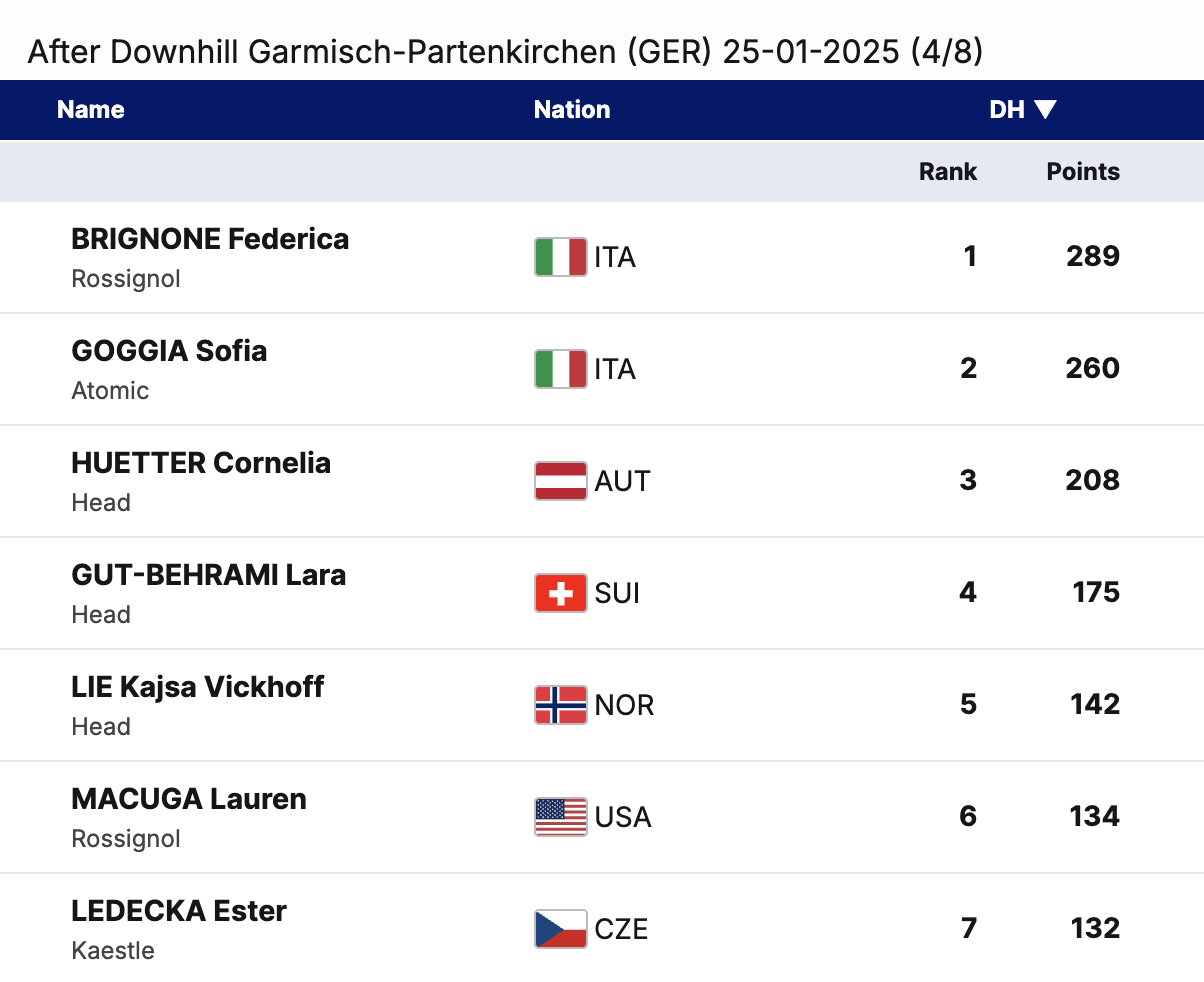
Task: Select LEDECKA Ester's name
Action: (179, 912)
